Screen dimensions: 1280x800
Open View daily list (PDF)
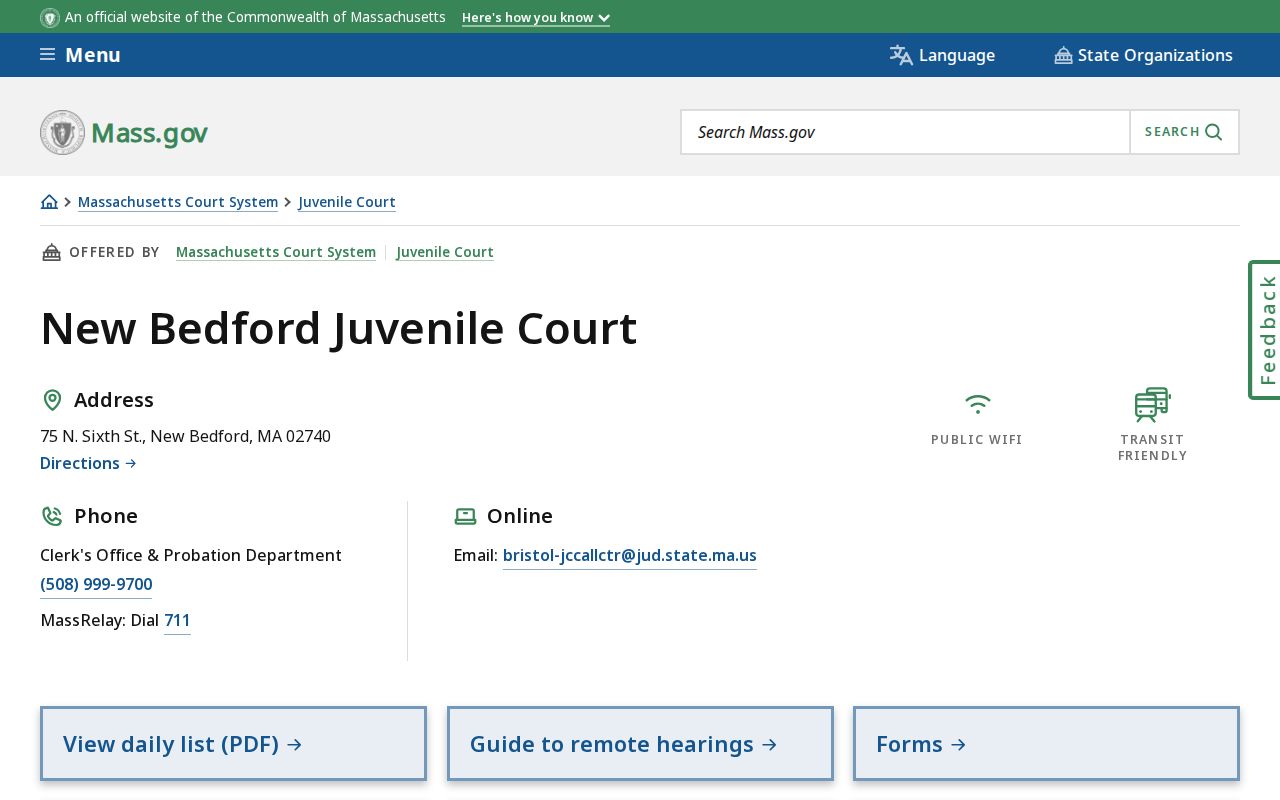(x=233, y=744)
